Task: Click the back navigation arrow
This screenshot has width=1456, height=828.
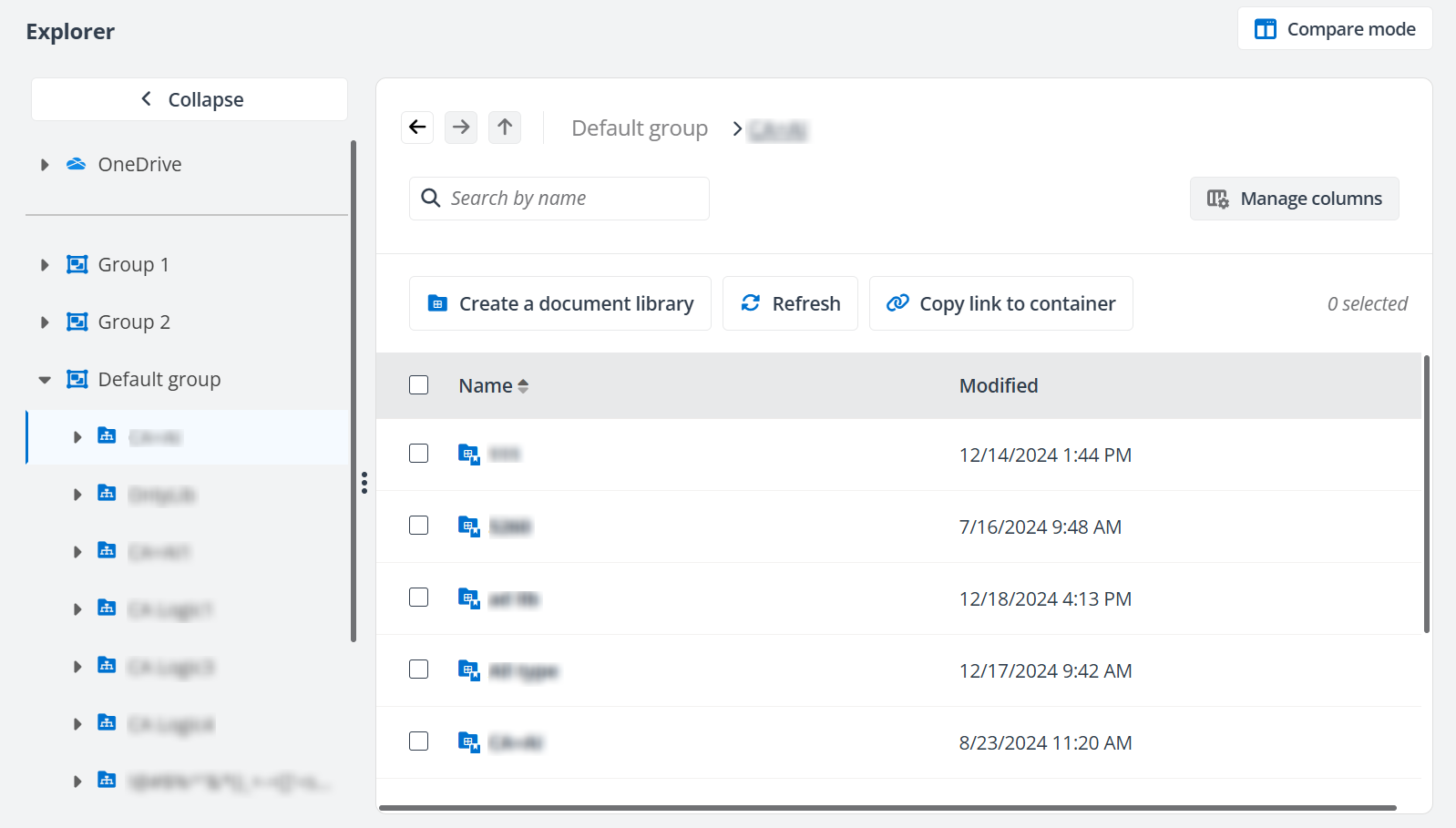Action: point(417,128)
